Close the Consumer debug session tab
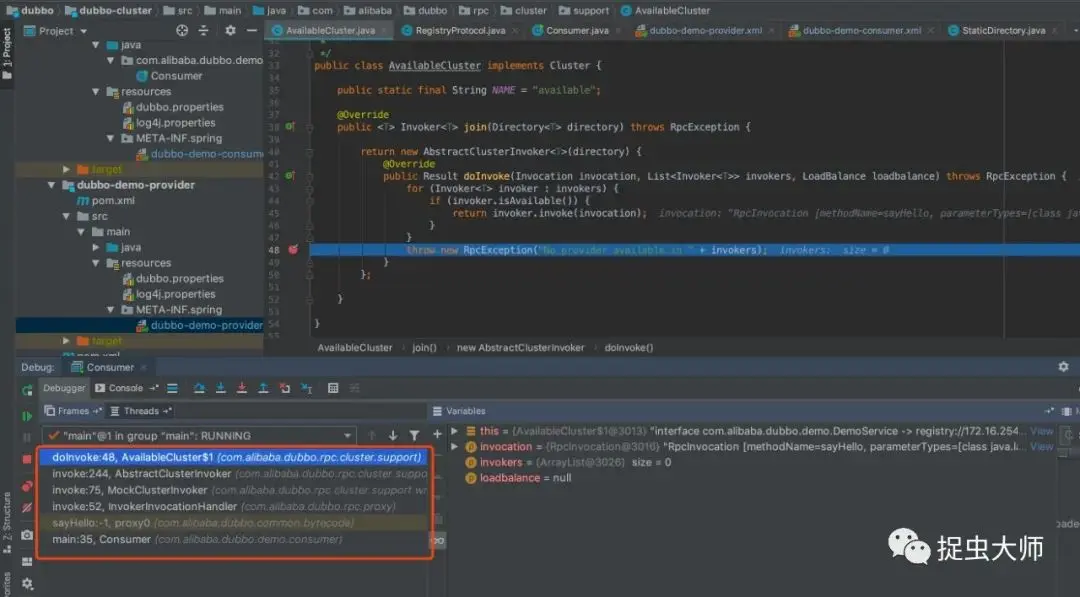Screen dimensions: 1080x597 point(143,368)
